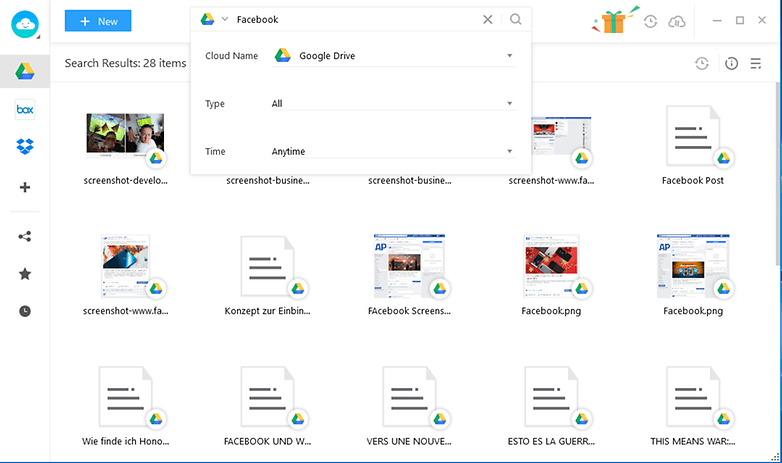The image size is (782, 463).
Task: Click the New button
Action: (98, 21)
